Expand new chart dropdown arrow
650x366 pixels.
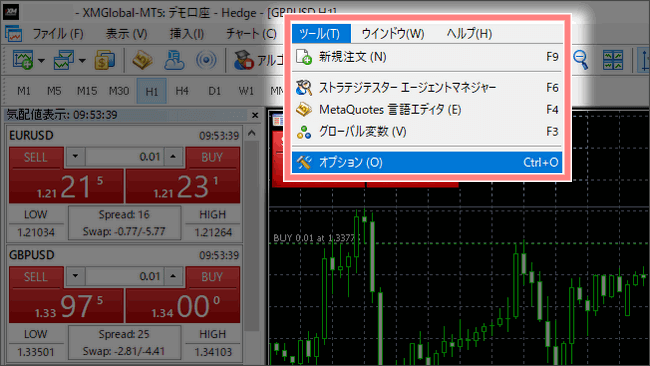41,61
